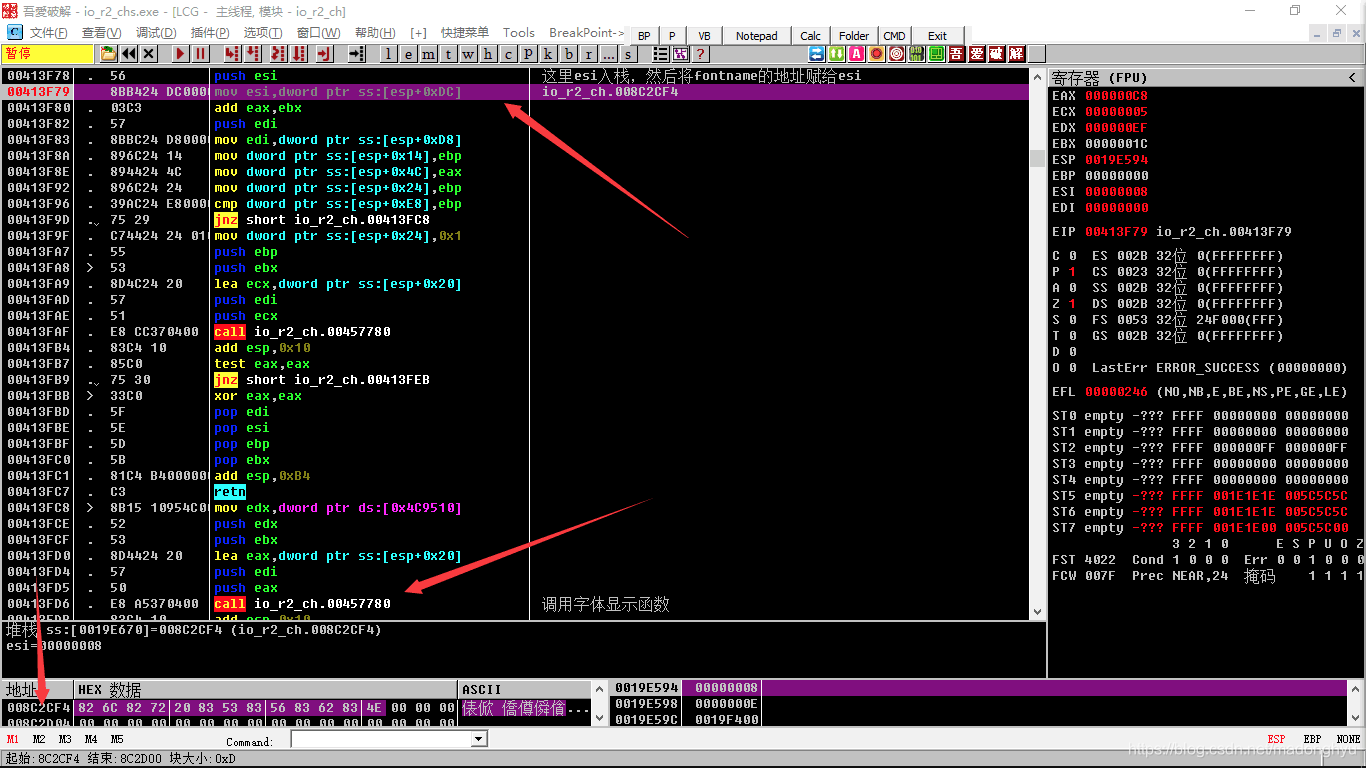1366x768 pixels.
Task: Open Windows list via 'w' button
Action: click(x=468, y=54)
